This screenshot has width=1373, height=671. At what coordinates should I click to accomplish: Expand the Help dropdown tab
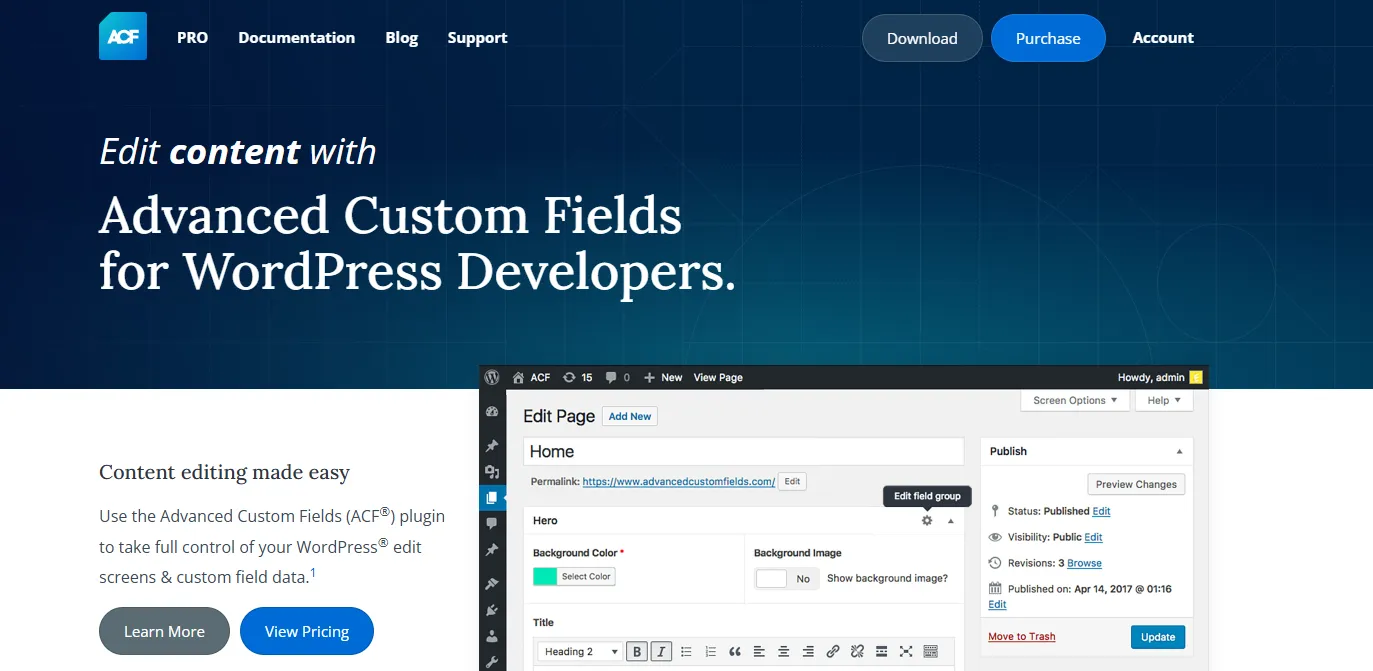point(1164,400)
